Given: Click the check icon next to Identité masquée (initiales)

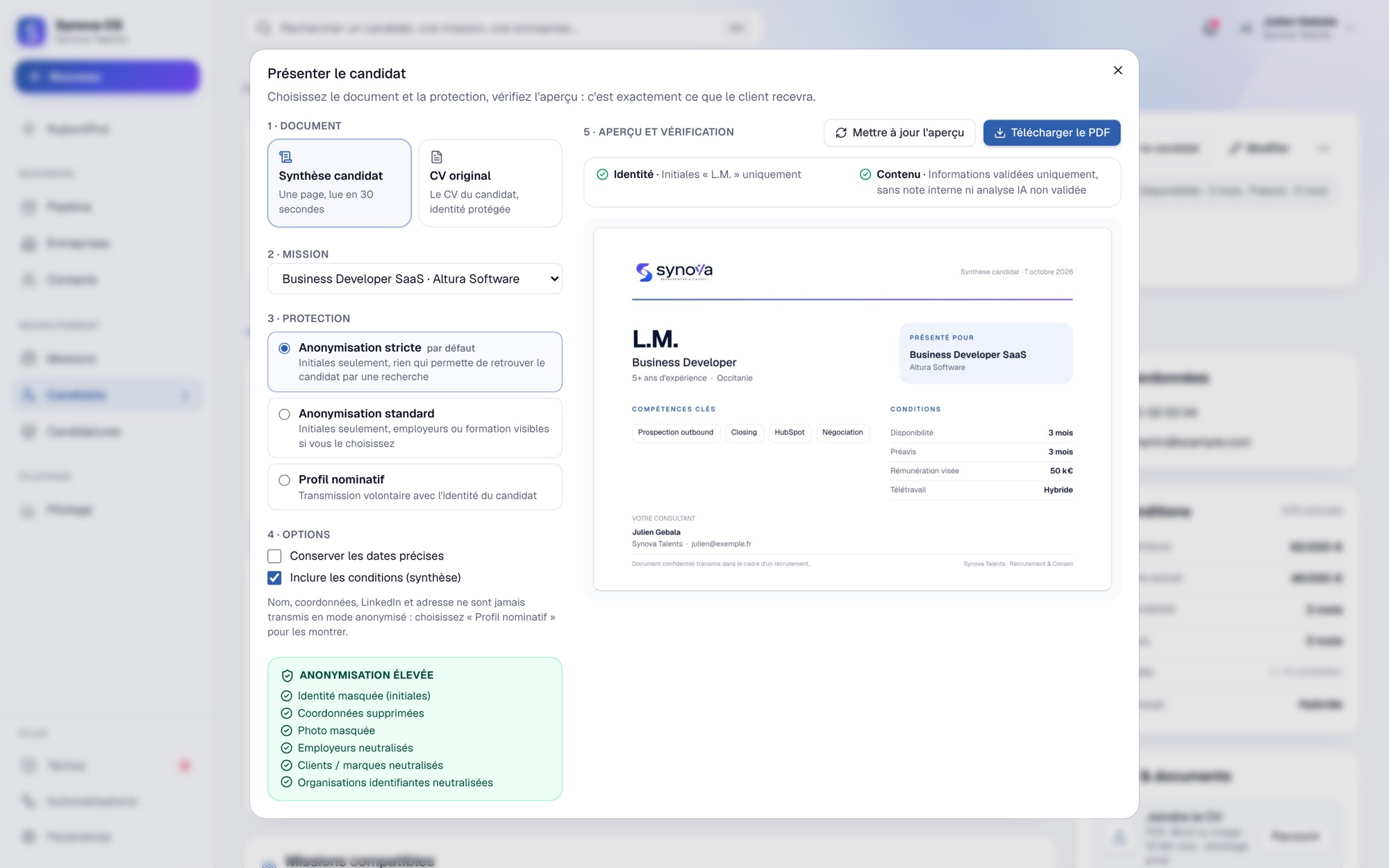Looking at the screenshot, I should point(286,696).
